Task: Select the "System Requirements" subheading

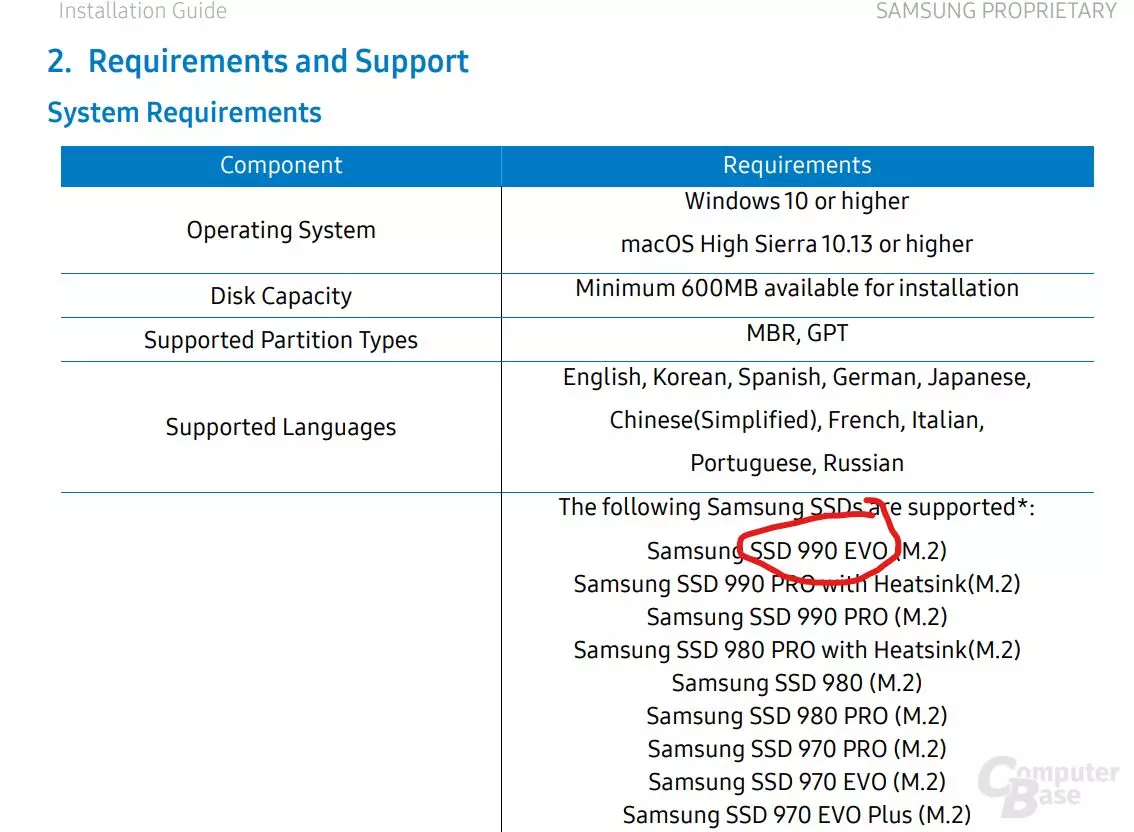Action: [184, 113]
